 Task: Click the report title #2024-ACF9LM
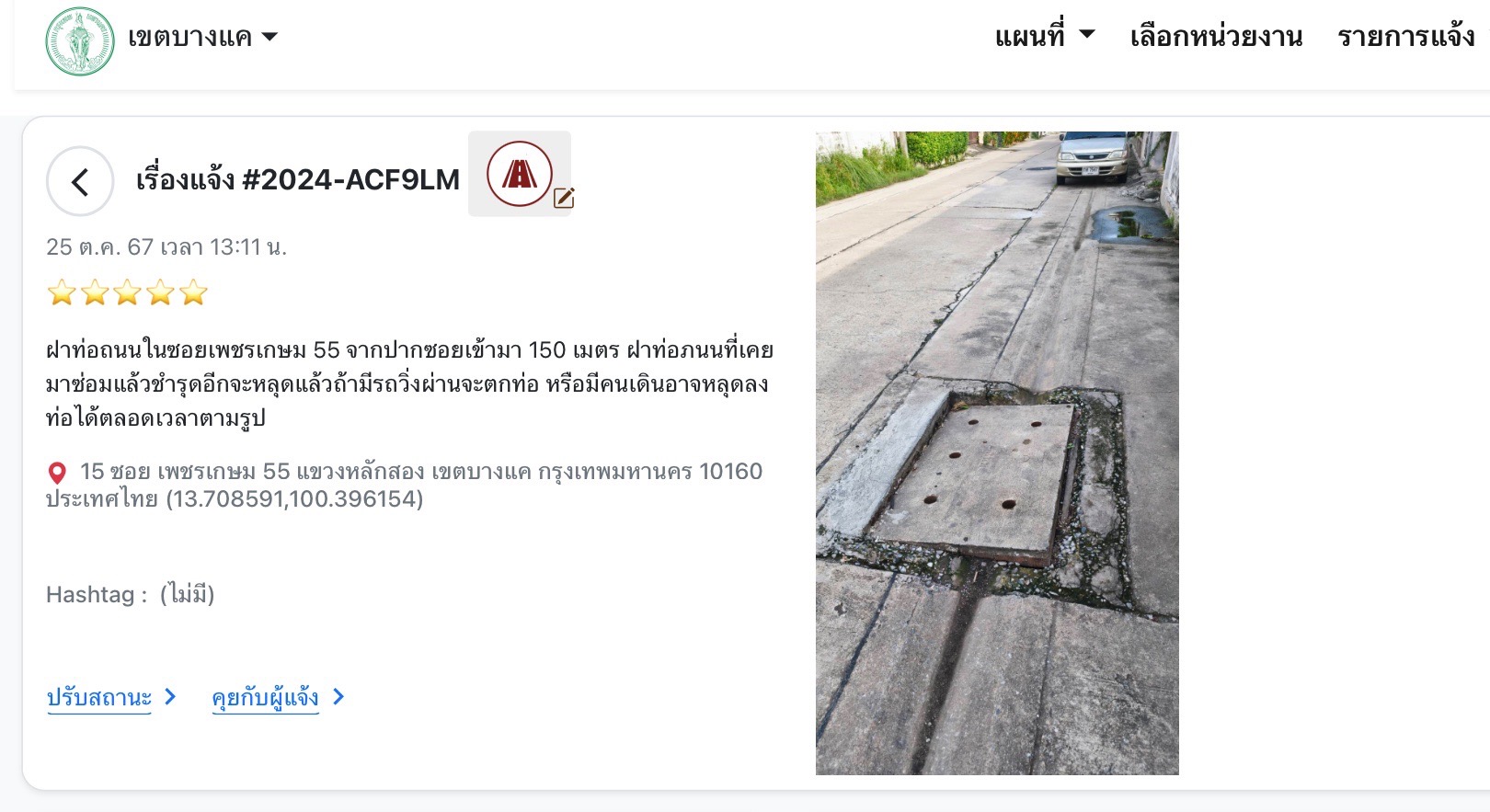(298, 179)
